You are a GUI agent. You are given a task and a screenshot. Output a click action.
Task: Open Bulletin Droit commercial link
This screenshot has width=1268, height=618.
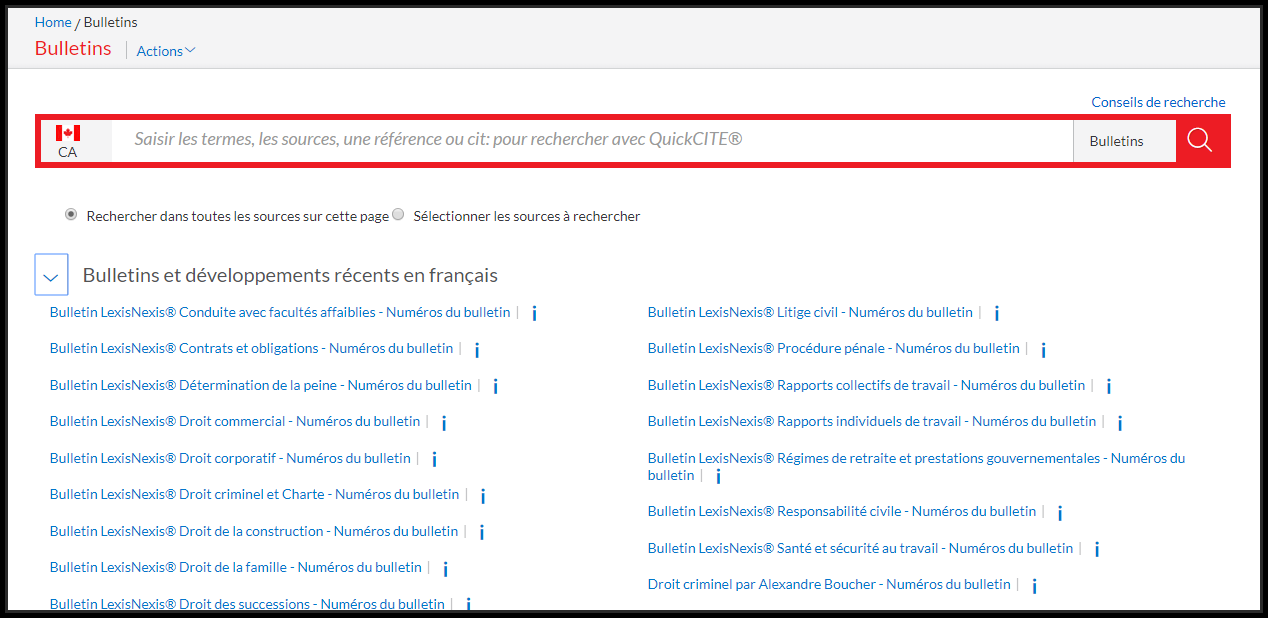point(235,421)
